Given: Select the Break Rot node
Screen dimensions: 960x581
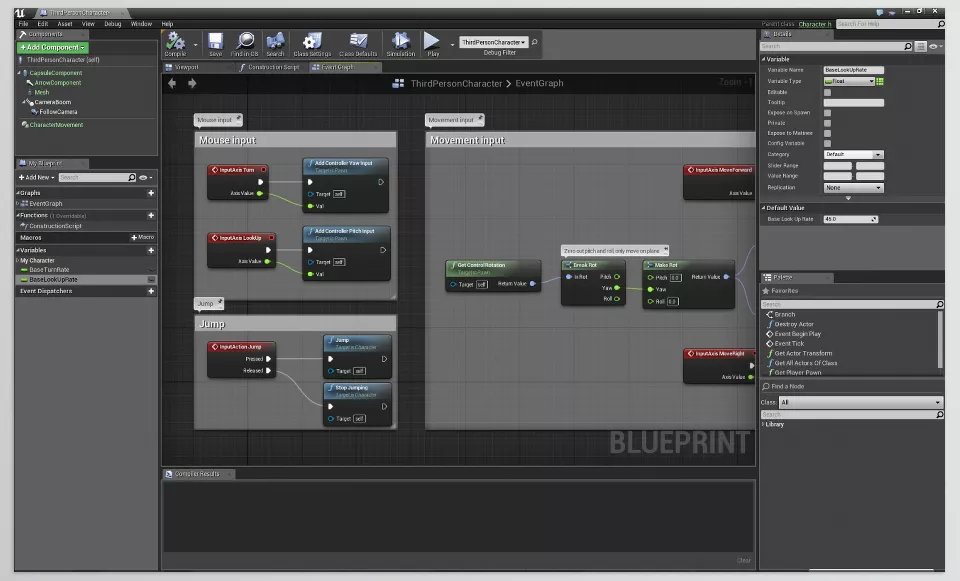Looking at the screenshot, I should pyautogui.click(x=593, y=282).
